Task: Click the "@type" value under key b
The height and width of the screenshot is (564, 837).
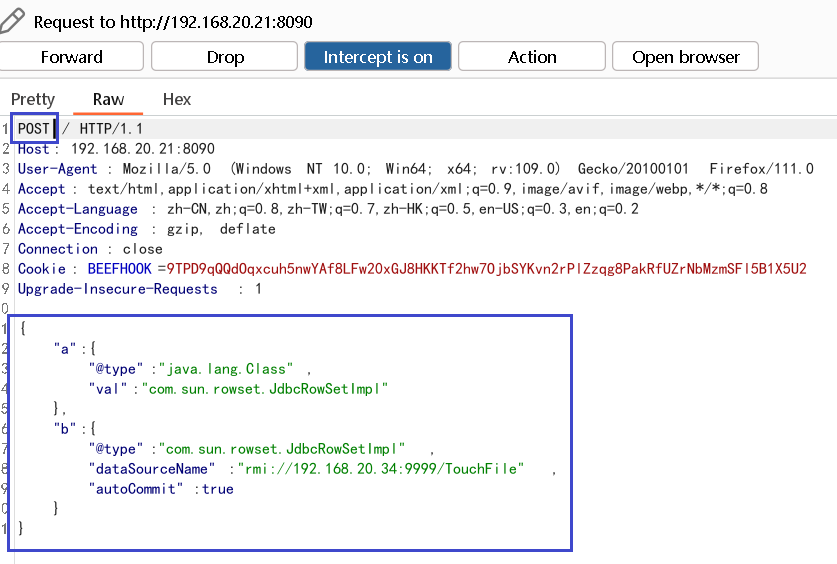Action: coord(282,449)
